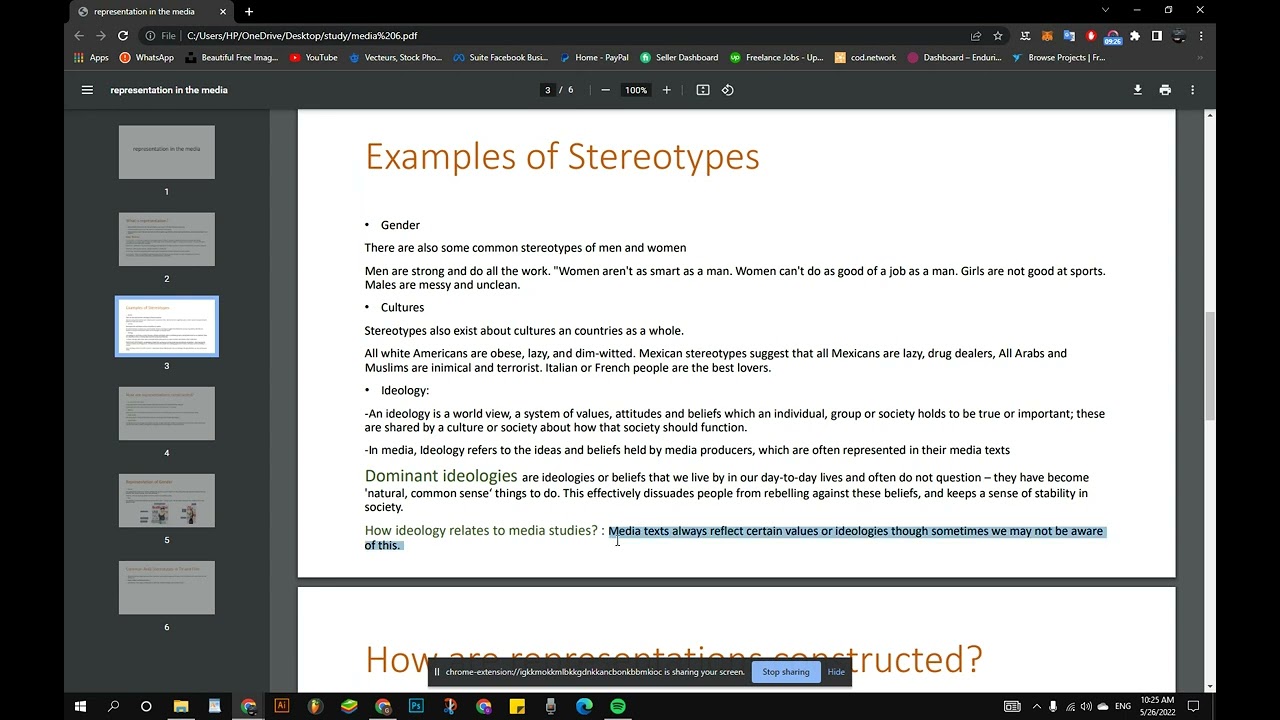Open the cod.network bookmark
The width and height of the screenshot is (1280, 720).
click(866, 58)
